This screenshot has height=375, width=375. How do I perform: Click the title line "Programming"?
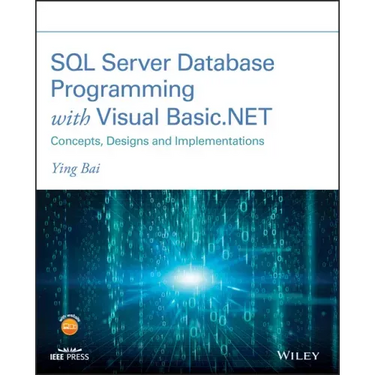[x=122, y=90]
